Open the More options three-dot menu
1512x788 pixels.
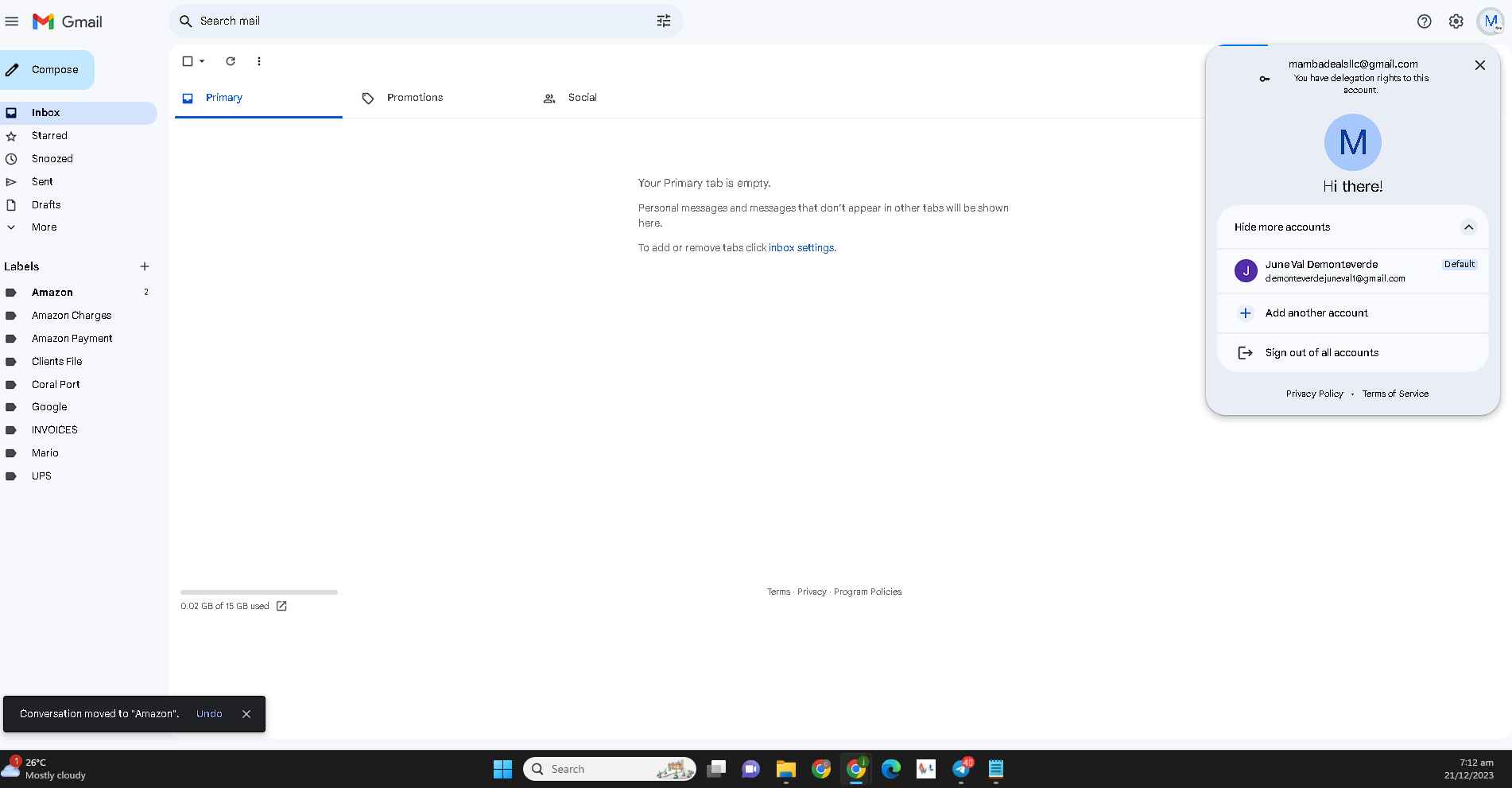(259, 61)
